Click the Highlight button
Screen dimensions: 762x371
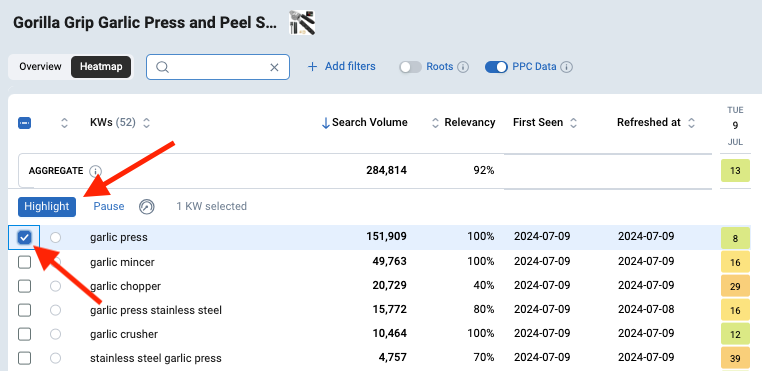(47, 207)
